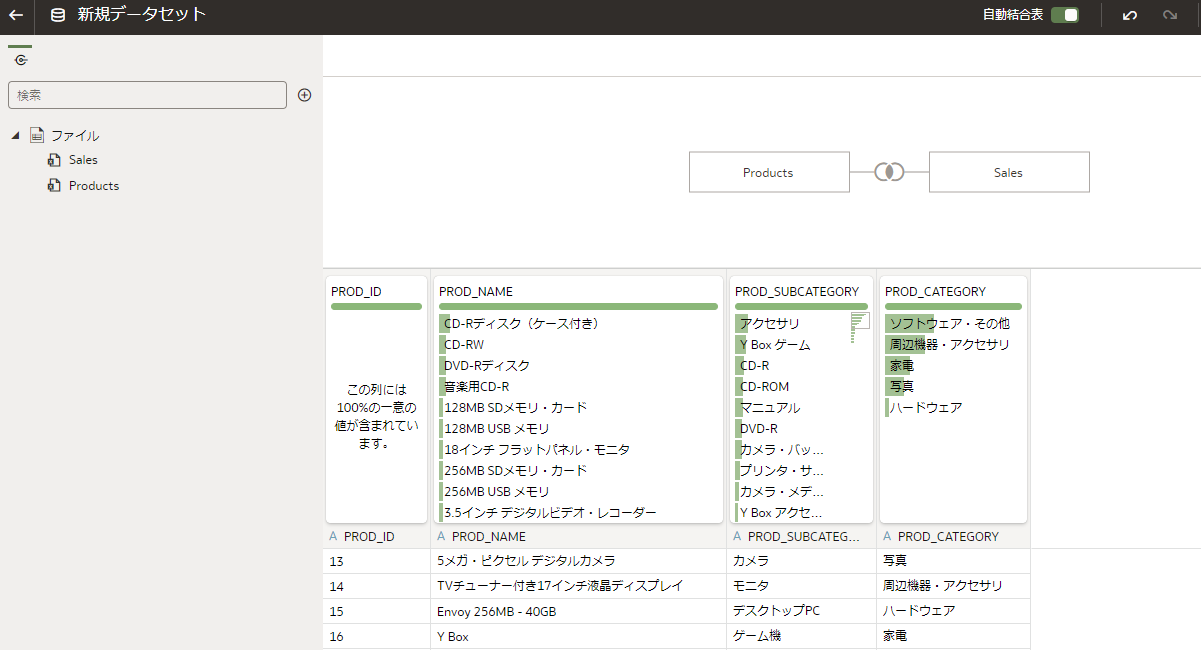Select 128MB SDメモリ・カード value
The height and width of the screenshot is (650, 1201).
coord(516,408)
